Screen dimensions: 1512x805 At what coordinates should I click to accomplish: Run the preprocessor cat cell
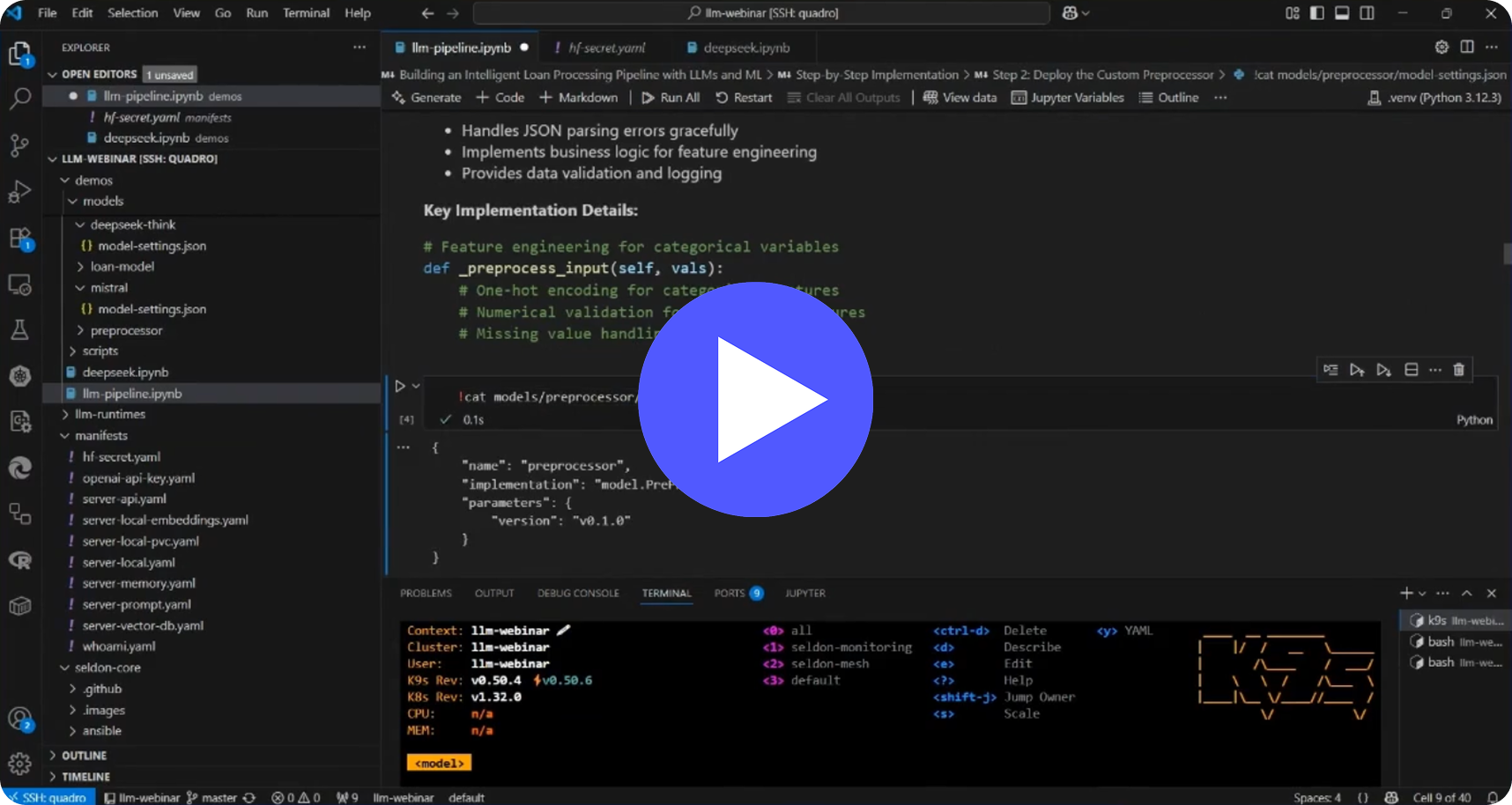400,386
